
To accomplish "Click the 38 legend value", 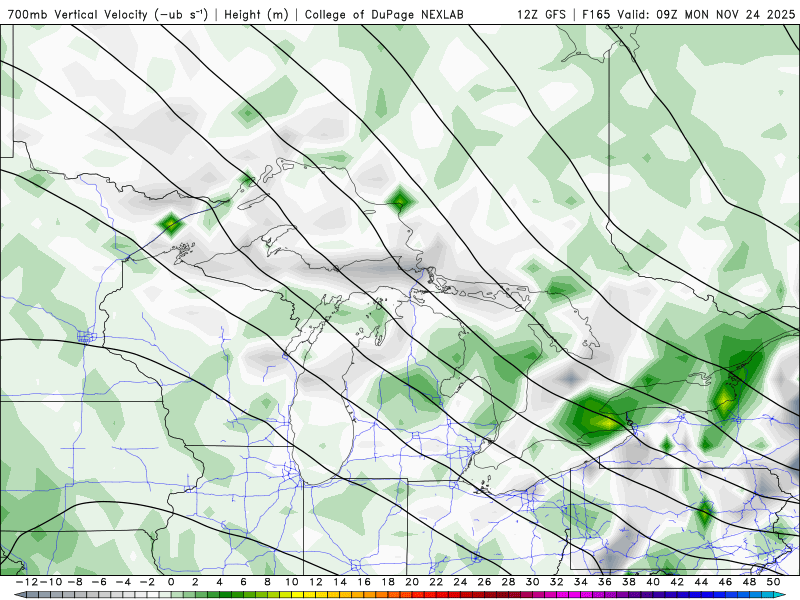I will point(629,582).
